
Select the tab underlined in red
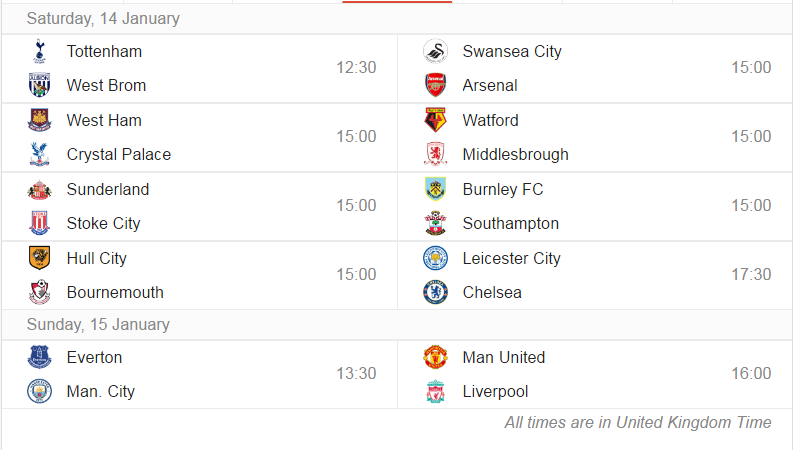click(397, 2)
